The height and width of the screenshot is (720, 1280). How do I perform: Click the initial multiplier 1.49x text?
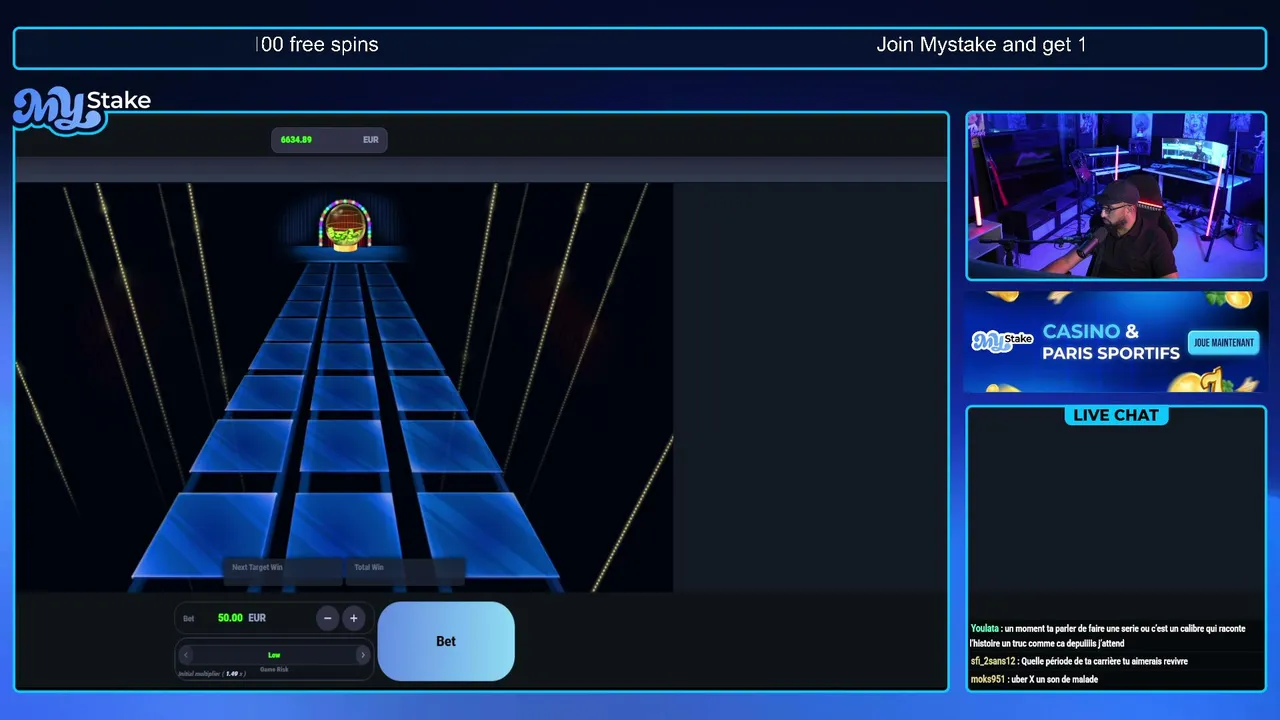pos(212,674)
